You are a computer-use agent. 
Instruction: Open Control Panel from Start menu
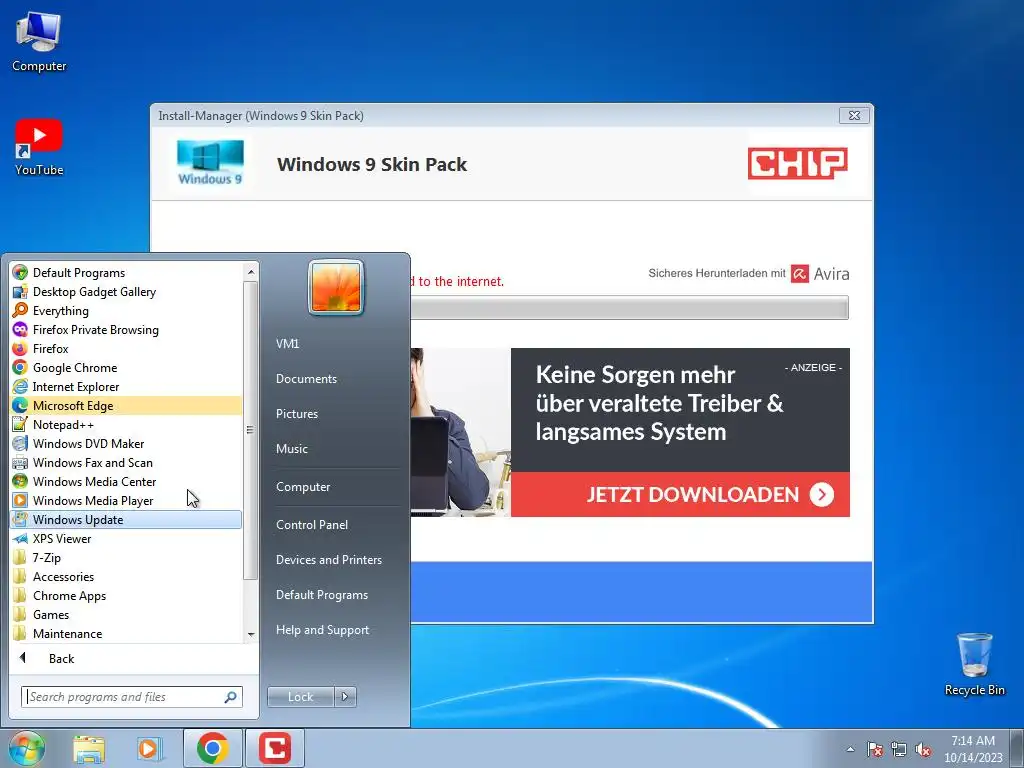pyautogui.click(x=312, y=524)
